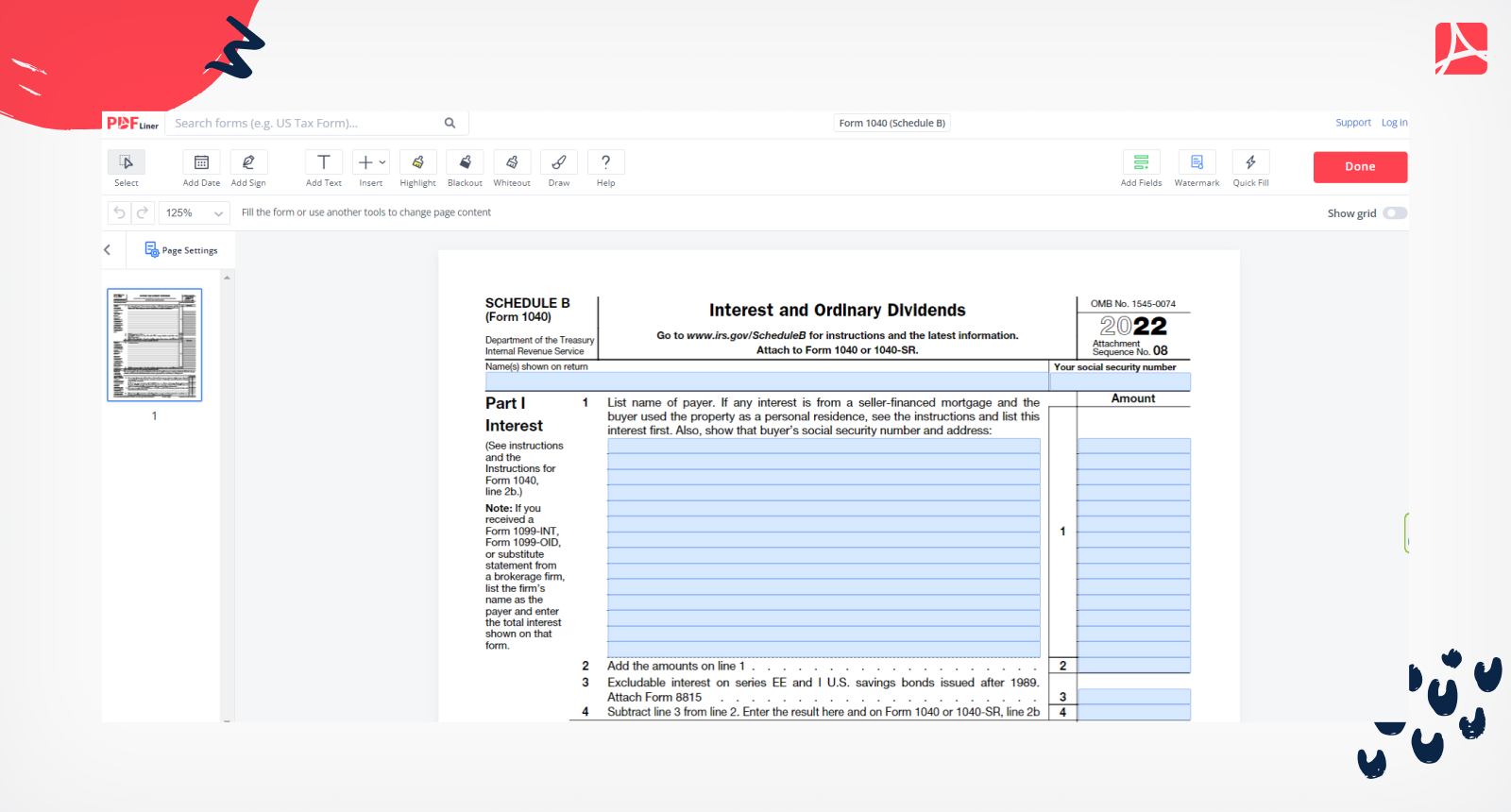Click the Add Fields icon
The image size is (1511, 812).
(1141, 163)
